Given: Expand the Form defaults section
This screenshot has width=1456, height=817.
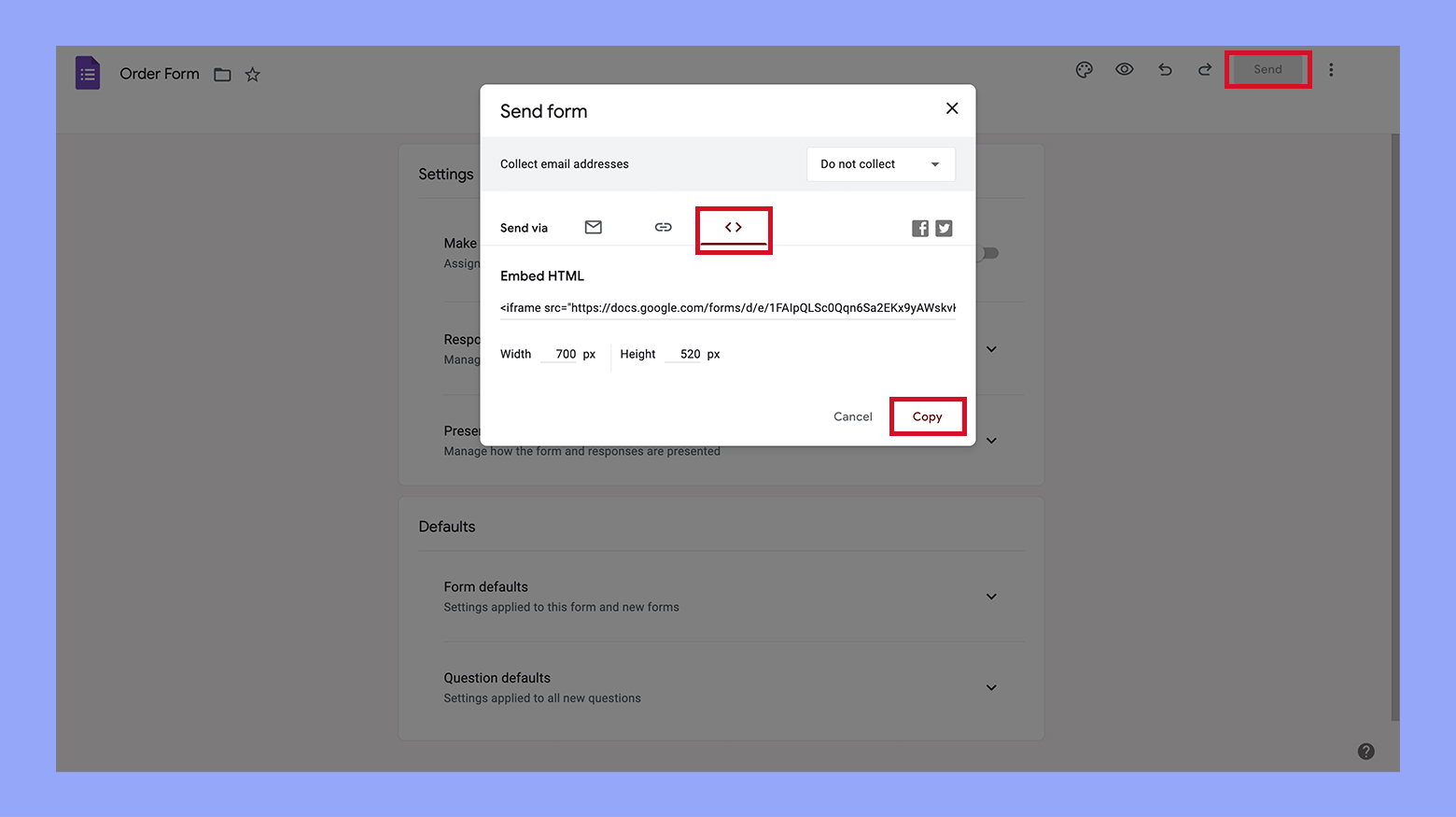Looking at the screenshot, I should [990, 597].
